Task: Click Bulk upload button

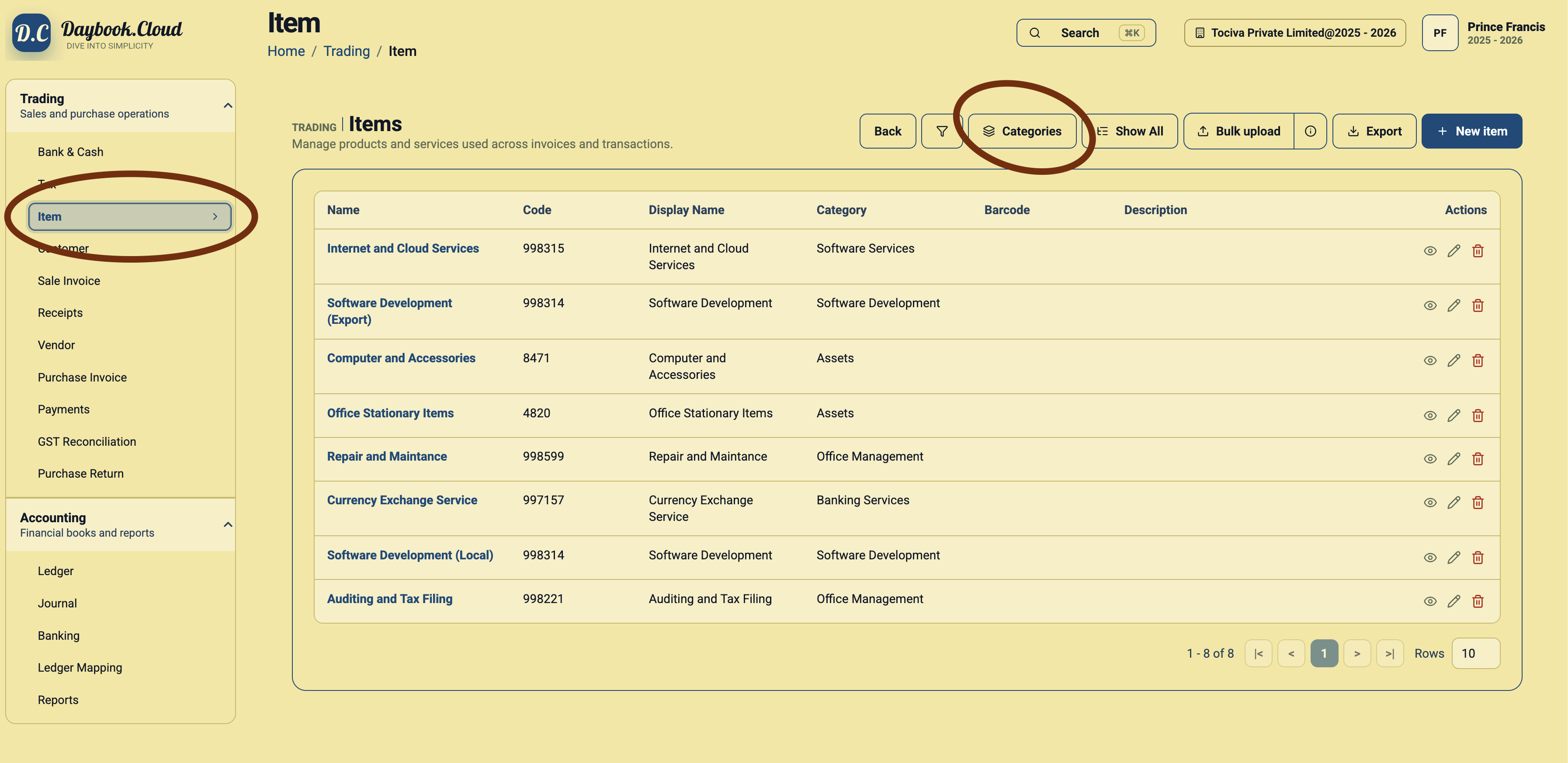Action: coord(1238,131)
